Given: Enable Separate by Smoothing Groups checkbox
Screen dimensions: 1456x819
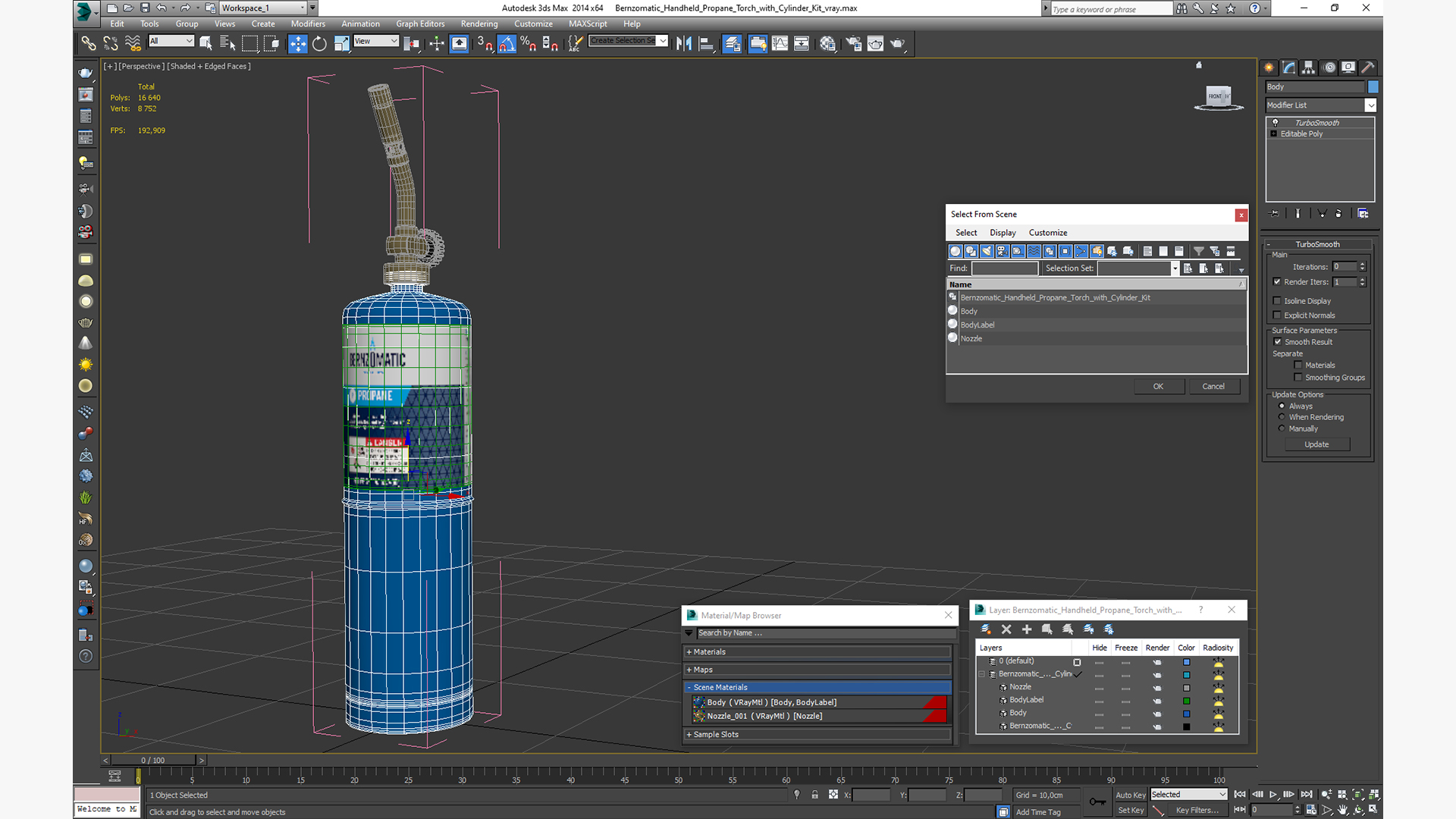Looking at the screenshot, I should pyautogui.click(x=1298, y=378).
